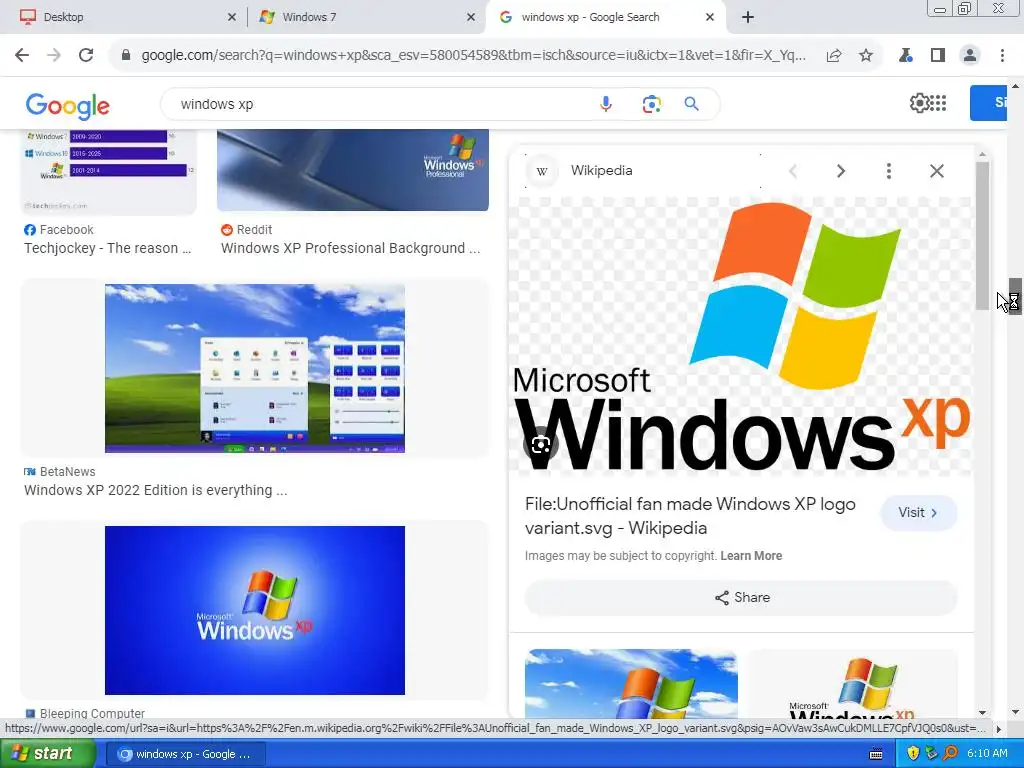Click the padlock site info icon

tap(126, 56)
